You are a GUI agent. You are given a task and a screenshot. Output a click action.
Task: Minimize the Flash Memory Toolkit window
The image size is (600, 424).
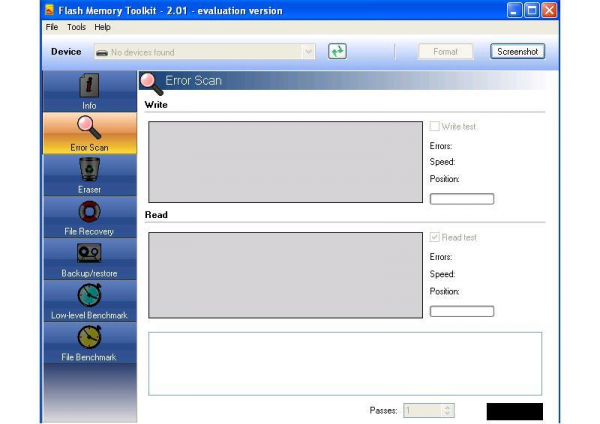(x=514, y=10)
